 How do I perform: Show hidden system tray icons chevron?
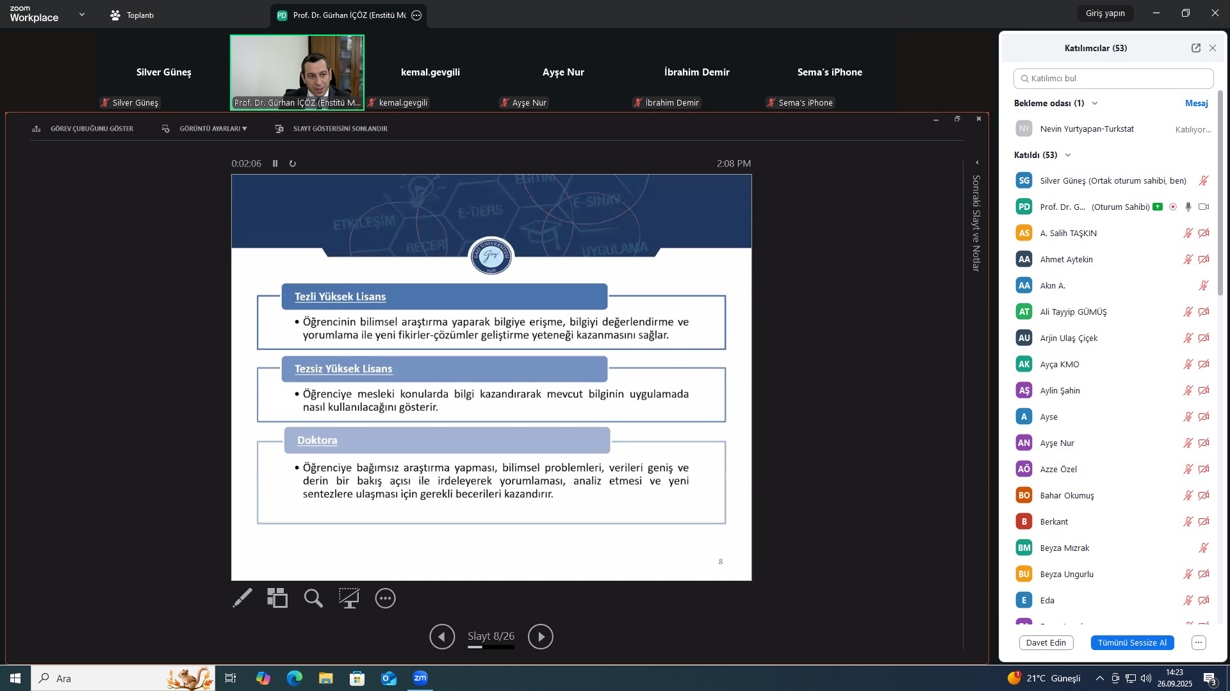pyautogui.click(x=1099, y=678)
